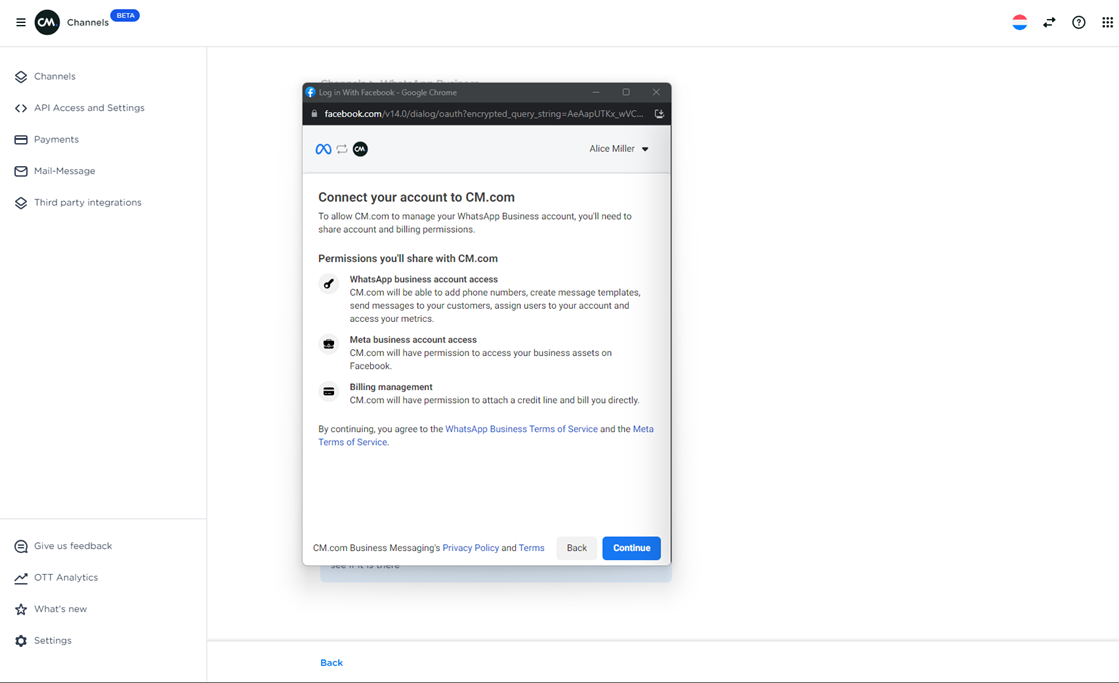Click the switch account arrows icon
The height and width of the screenshot is (683, 1119).
[x=1049, y=22]
